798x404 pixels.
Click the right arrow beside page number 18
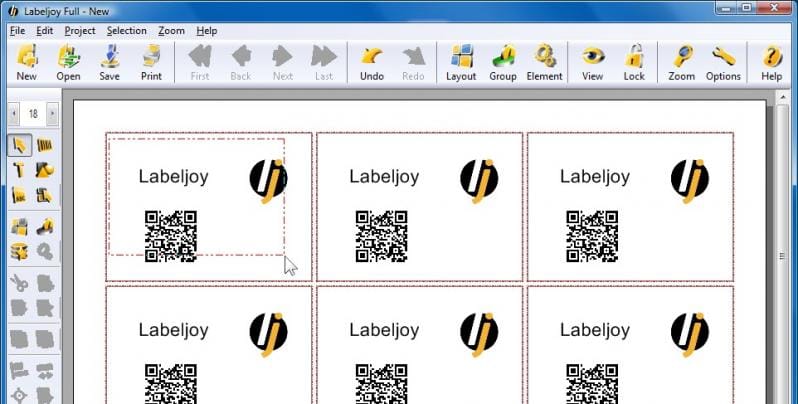52,114
